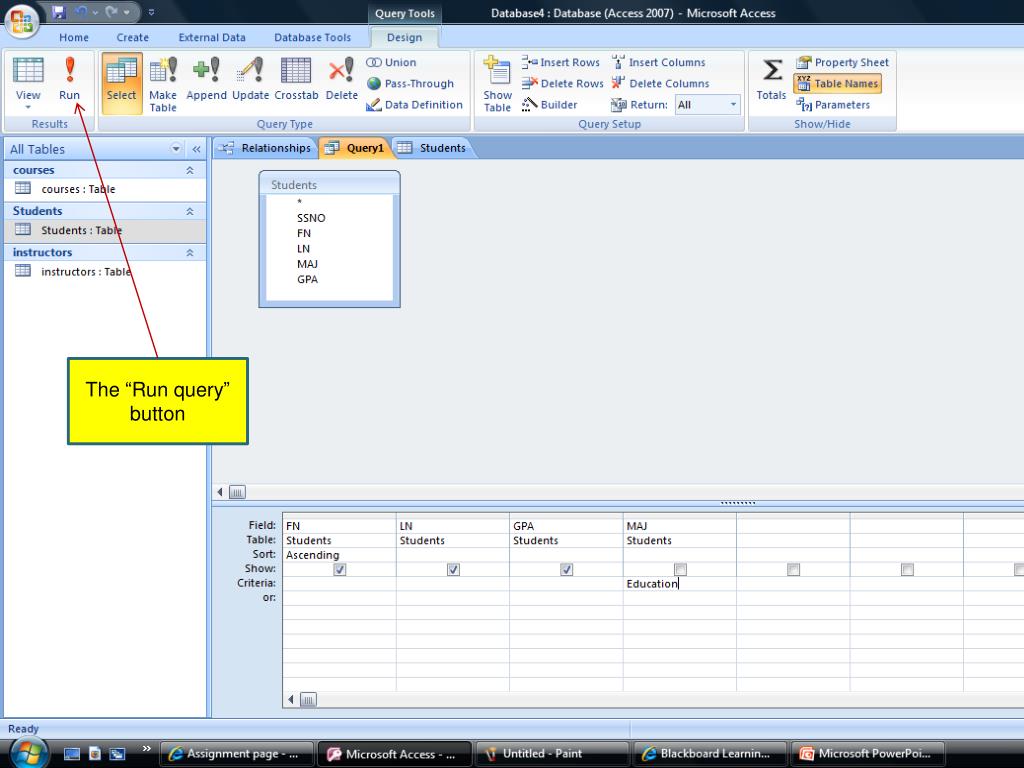
Task: Open the Create ribbon tab
Action: coord(133,37)
